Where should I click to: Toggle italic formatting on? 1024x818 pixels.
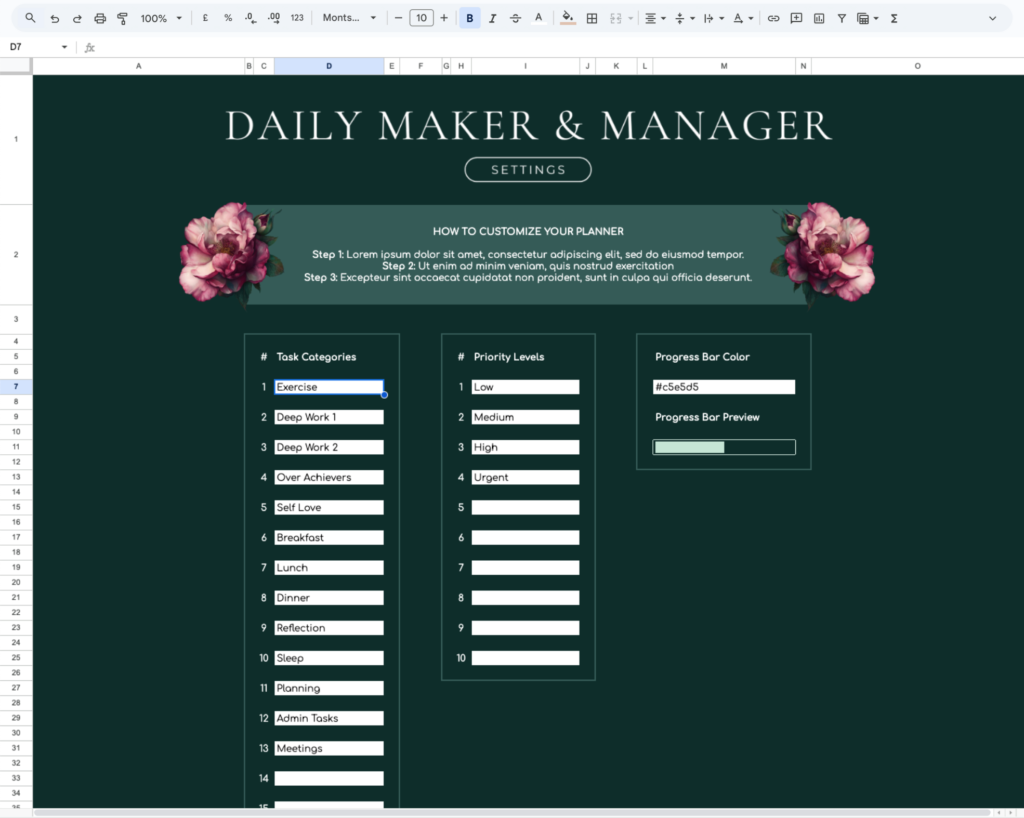click(493, 17)
